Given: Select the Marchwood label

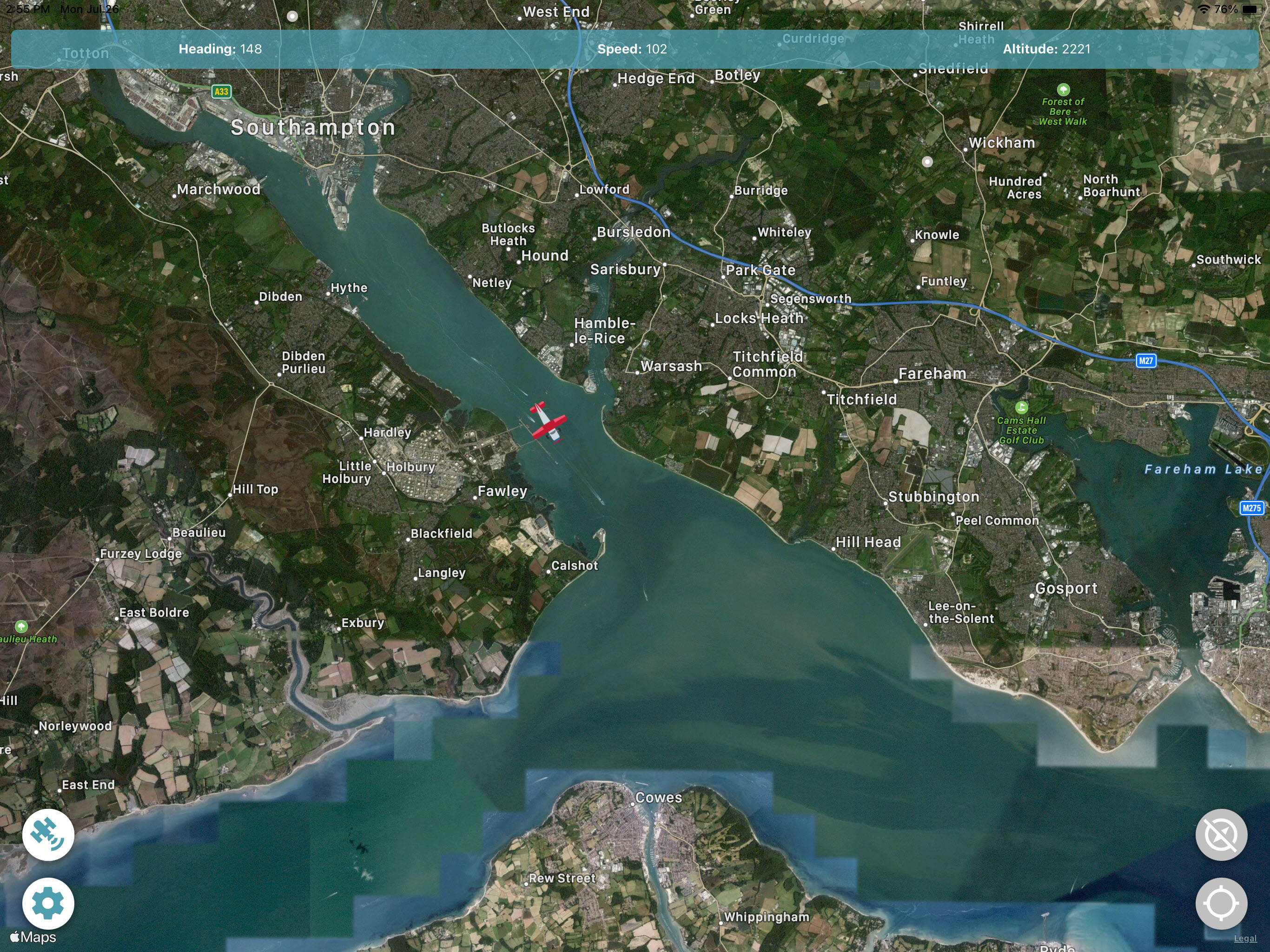Looking at the screenshot, I should [219, 190].
